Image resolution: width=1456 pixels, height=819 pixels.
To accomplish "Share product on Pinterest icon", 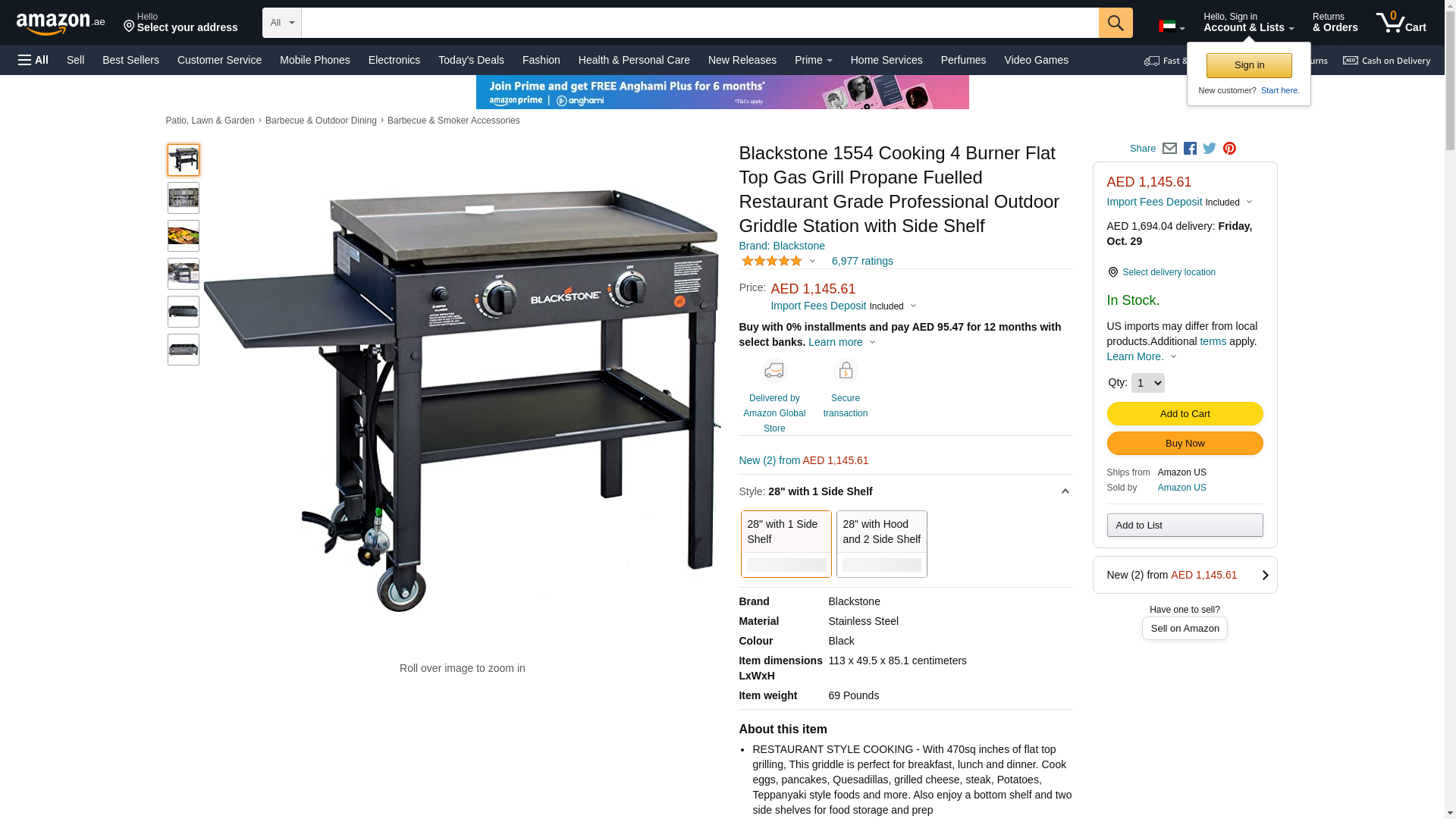I will coord(1229,149).
